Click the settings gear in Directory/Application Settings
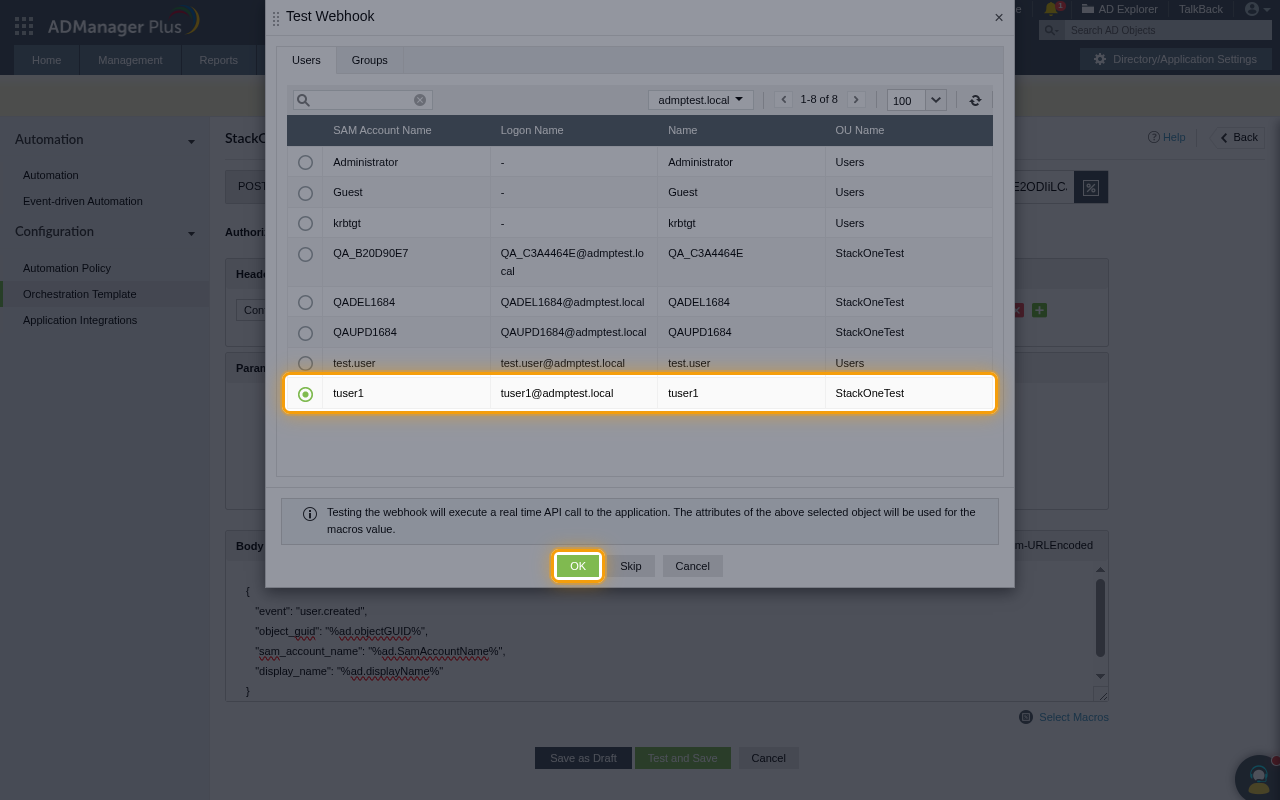1280x800 pixels. (x=1100, y=59)
